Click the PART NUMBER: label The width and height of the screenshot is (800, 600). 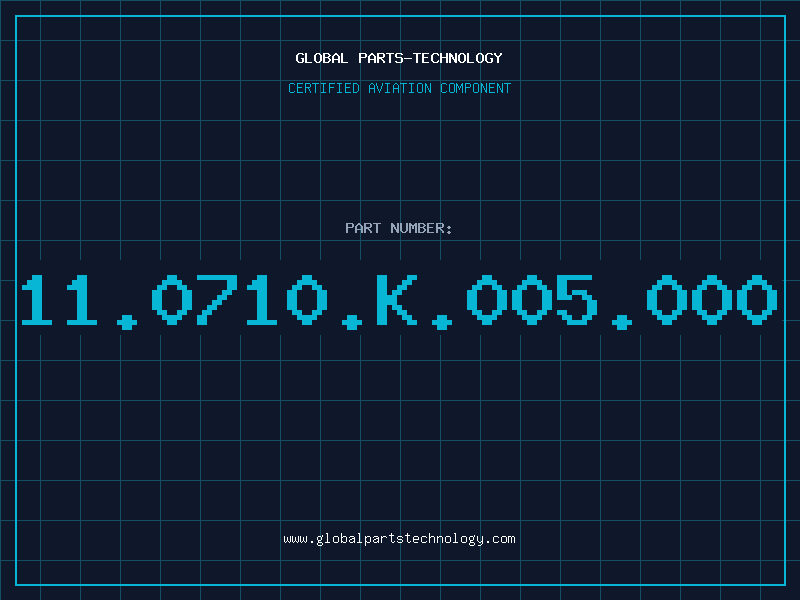(x=399, y=228)
